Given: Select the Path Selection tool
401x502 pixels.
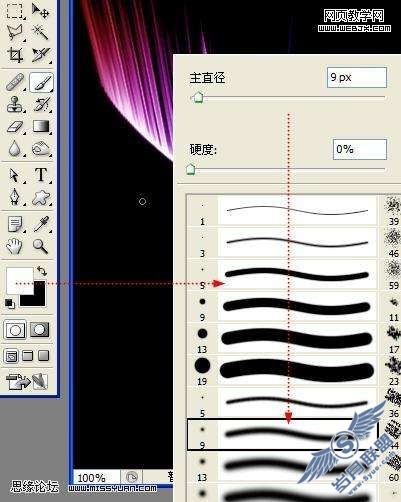Looking at the screenshot, I should tap(15, 175).
